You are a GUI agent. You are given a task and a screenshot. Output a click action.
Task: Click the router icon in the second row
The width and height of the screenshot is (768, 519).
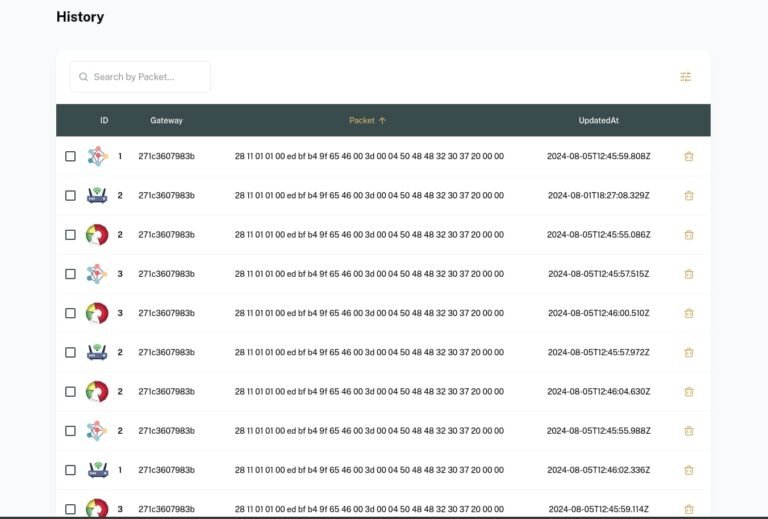97,195
